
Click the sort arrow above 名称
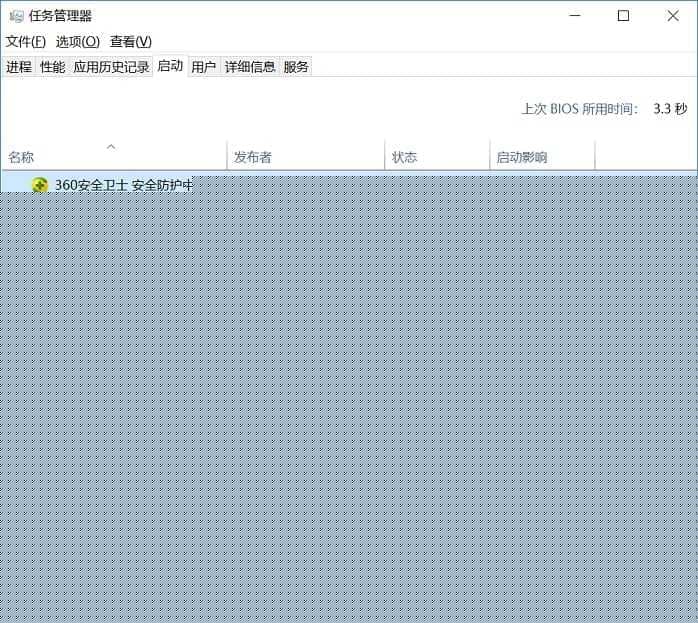tap(111, 146)
